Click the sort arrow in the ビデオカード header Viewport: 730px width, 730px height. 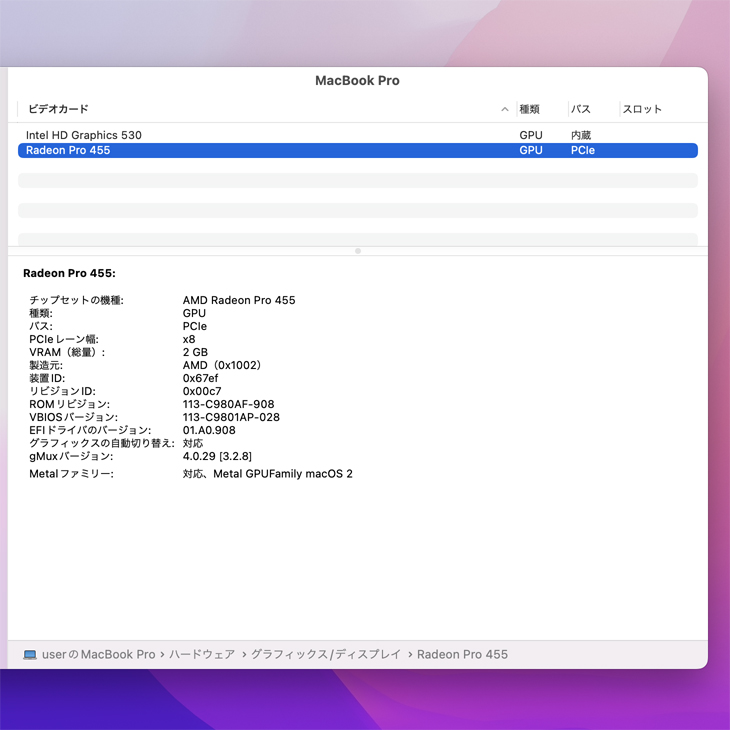tap(505, 109)
